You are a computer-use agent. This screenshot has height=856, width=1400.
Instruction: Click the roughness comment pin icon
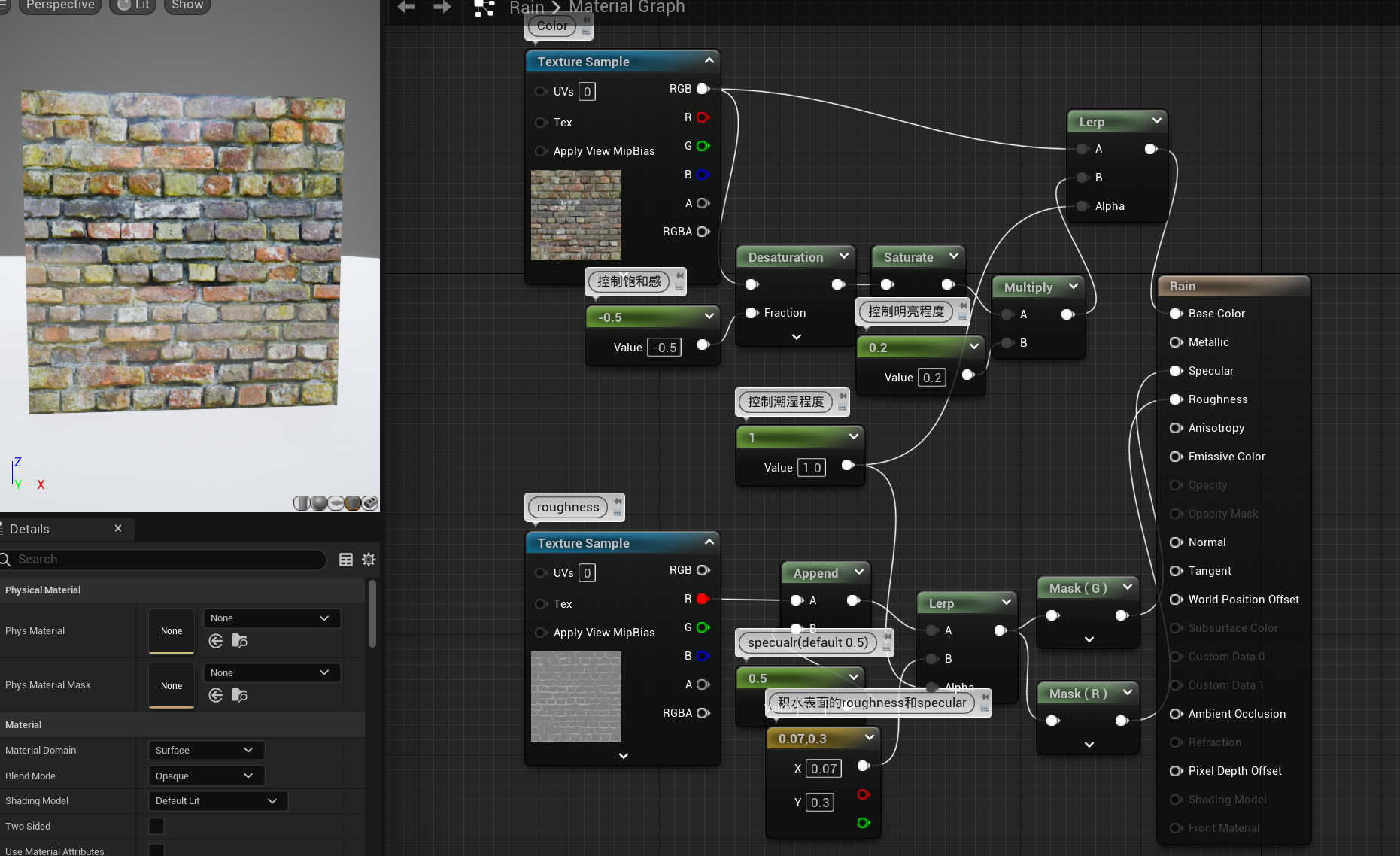click(x=618, y=501)
